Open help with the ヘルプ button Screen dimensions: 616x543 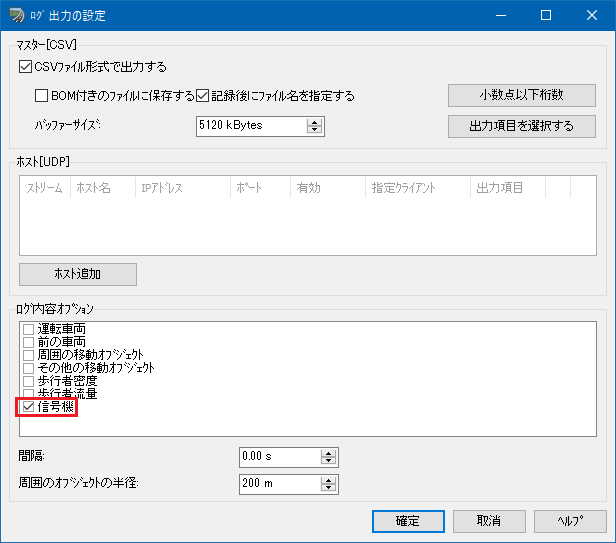pyautogui.click(x=570, y=521)
